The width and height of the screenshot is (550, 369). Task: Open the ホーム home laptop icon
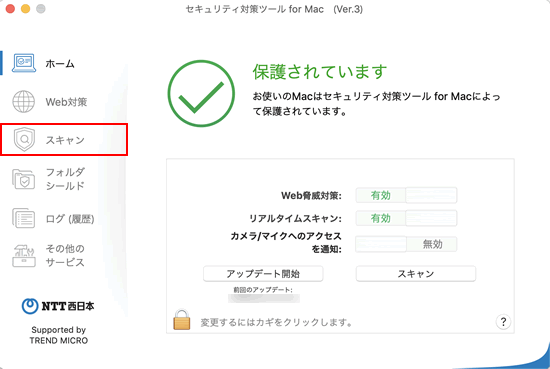pos(24,63)
